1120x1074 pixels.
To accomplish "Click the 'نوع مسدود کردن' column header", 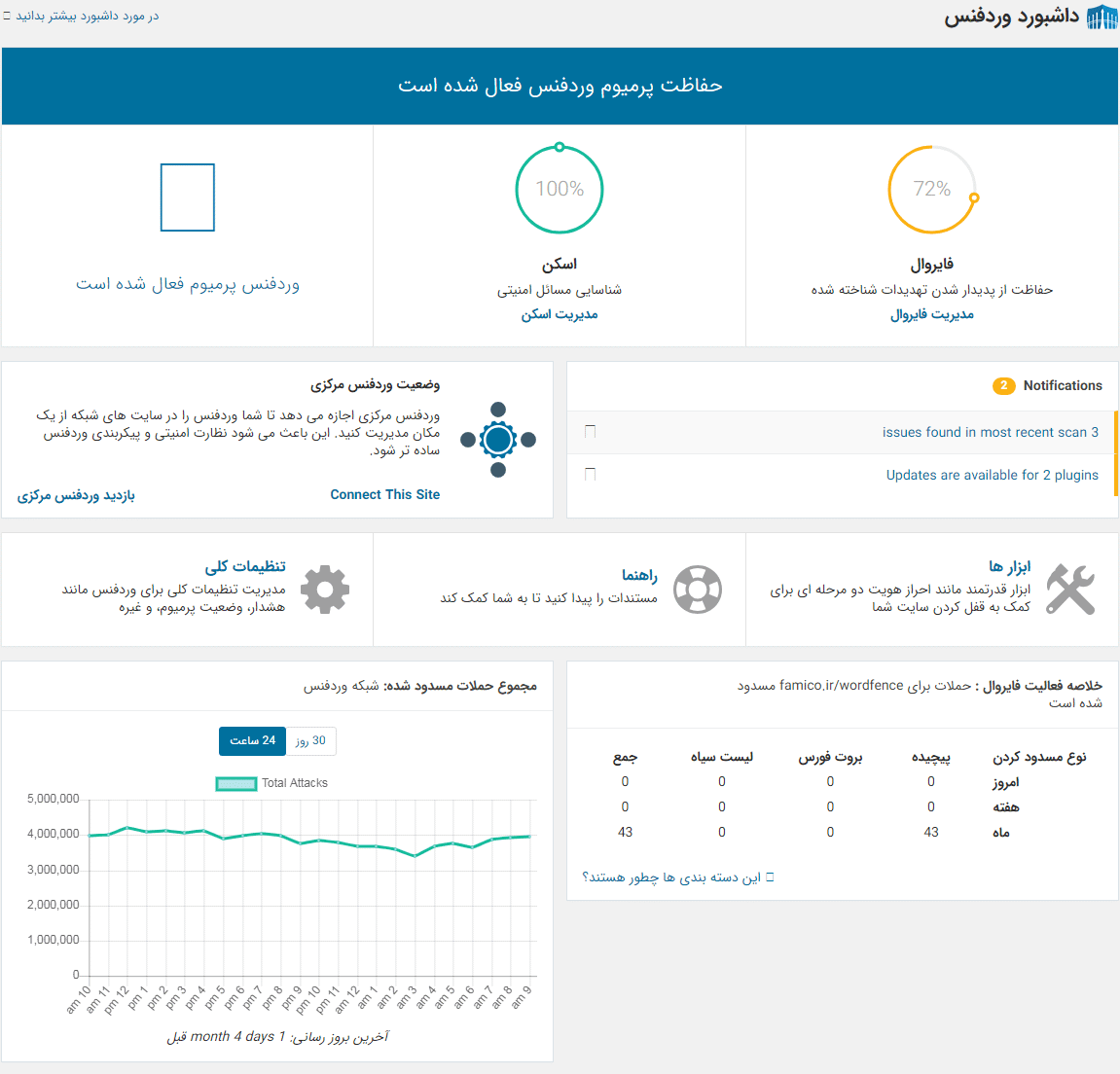I will tap(1039, 757).
